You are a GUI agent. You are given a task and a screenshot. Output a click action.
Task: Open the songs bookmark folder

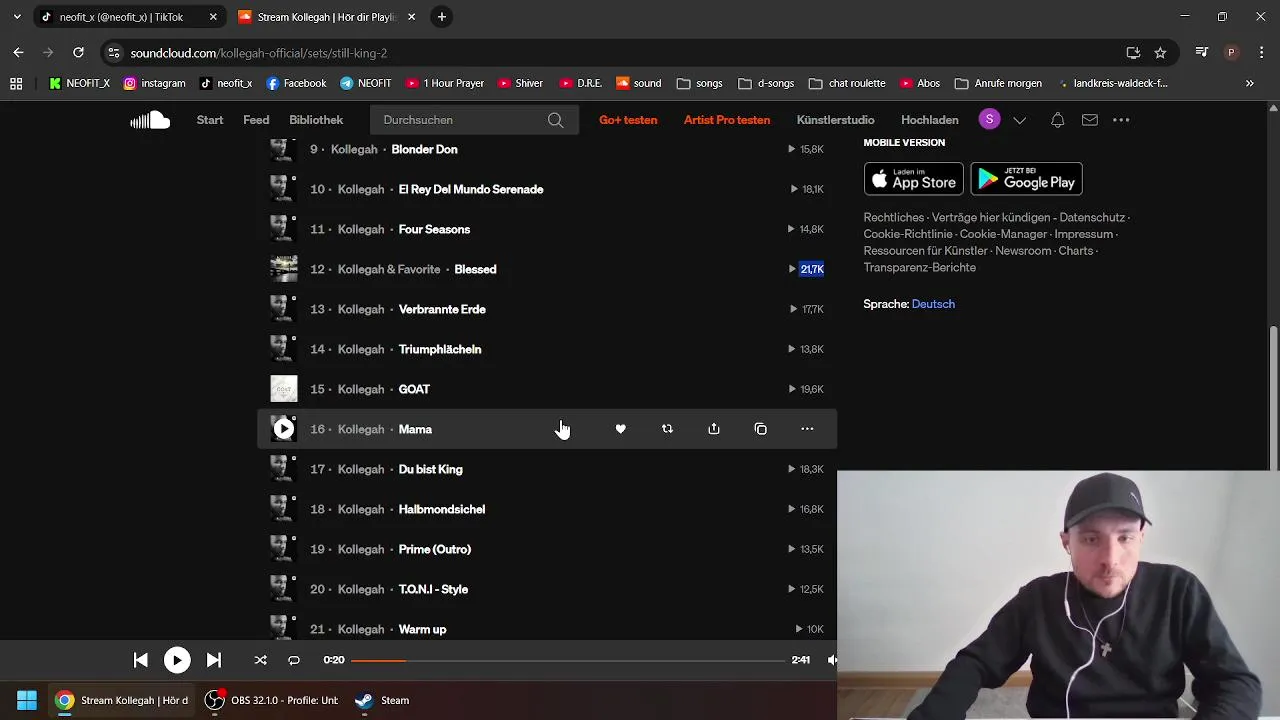click(699, 83)
